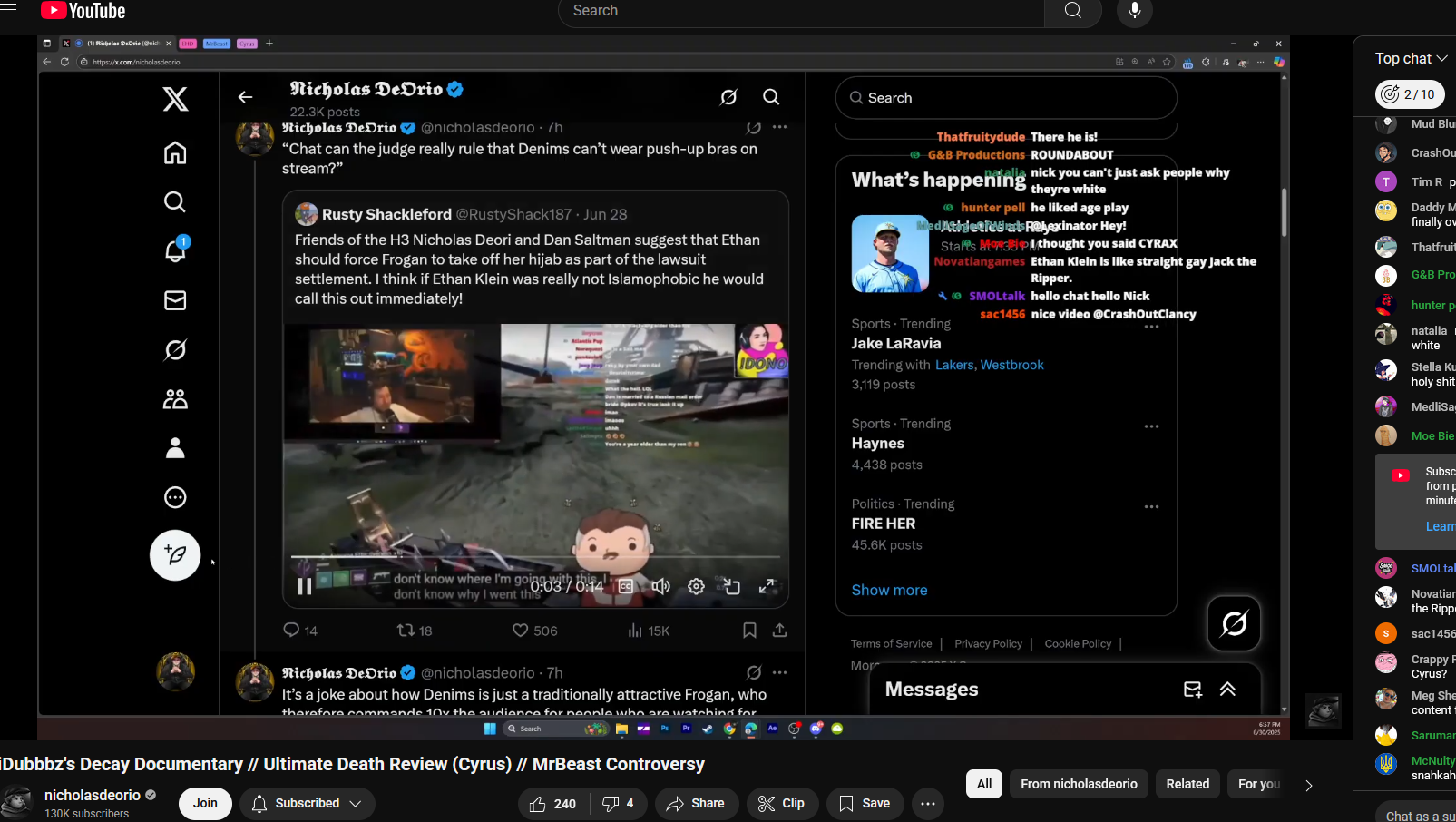This screenshot has height=822, width=1456.
Task: Bookmark the Rusty Shackleford quote tweet
Action: click(749, 631)
